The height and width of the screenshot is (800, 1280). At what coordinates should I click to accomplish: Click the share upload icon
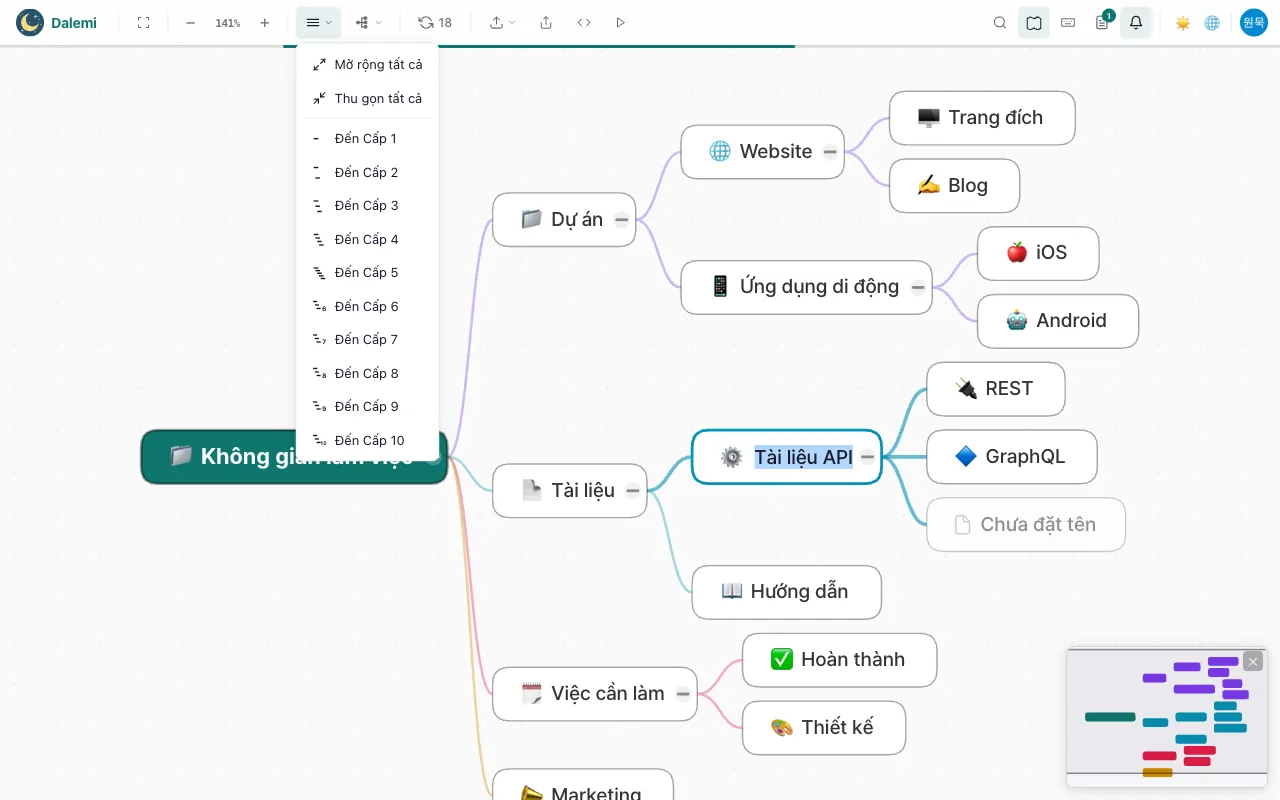[546, 22]
